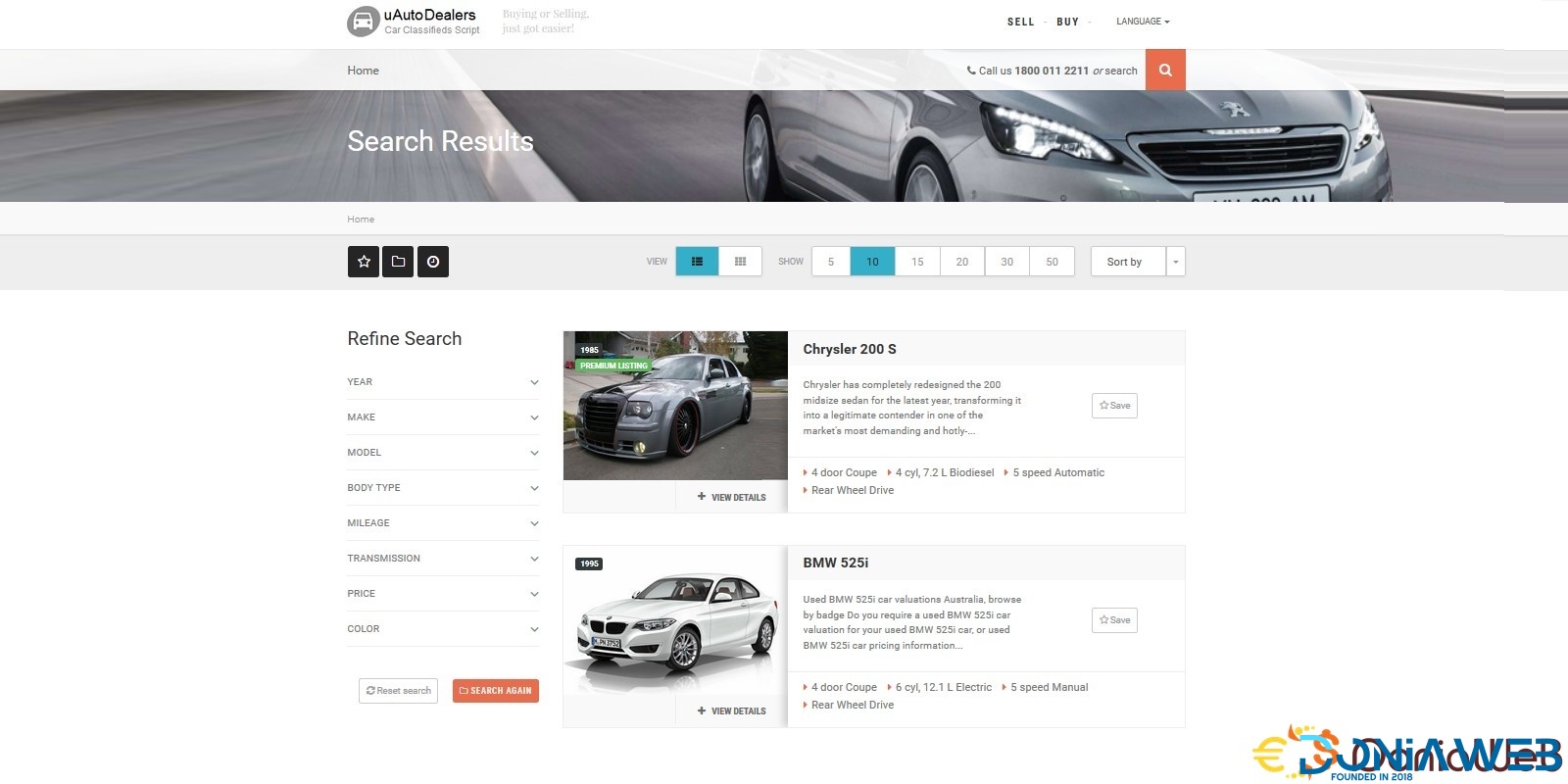
Task: Click the Search Again button
Action: click(496, 691)
